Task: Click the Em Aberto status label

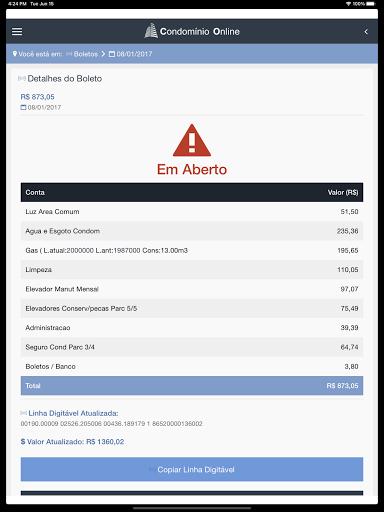Action: 192,169
